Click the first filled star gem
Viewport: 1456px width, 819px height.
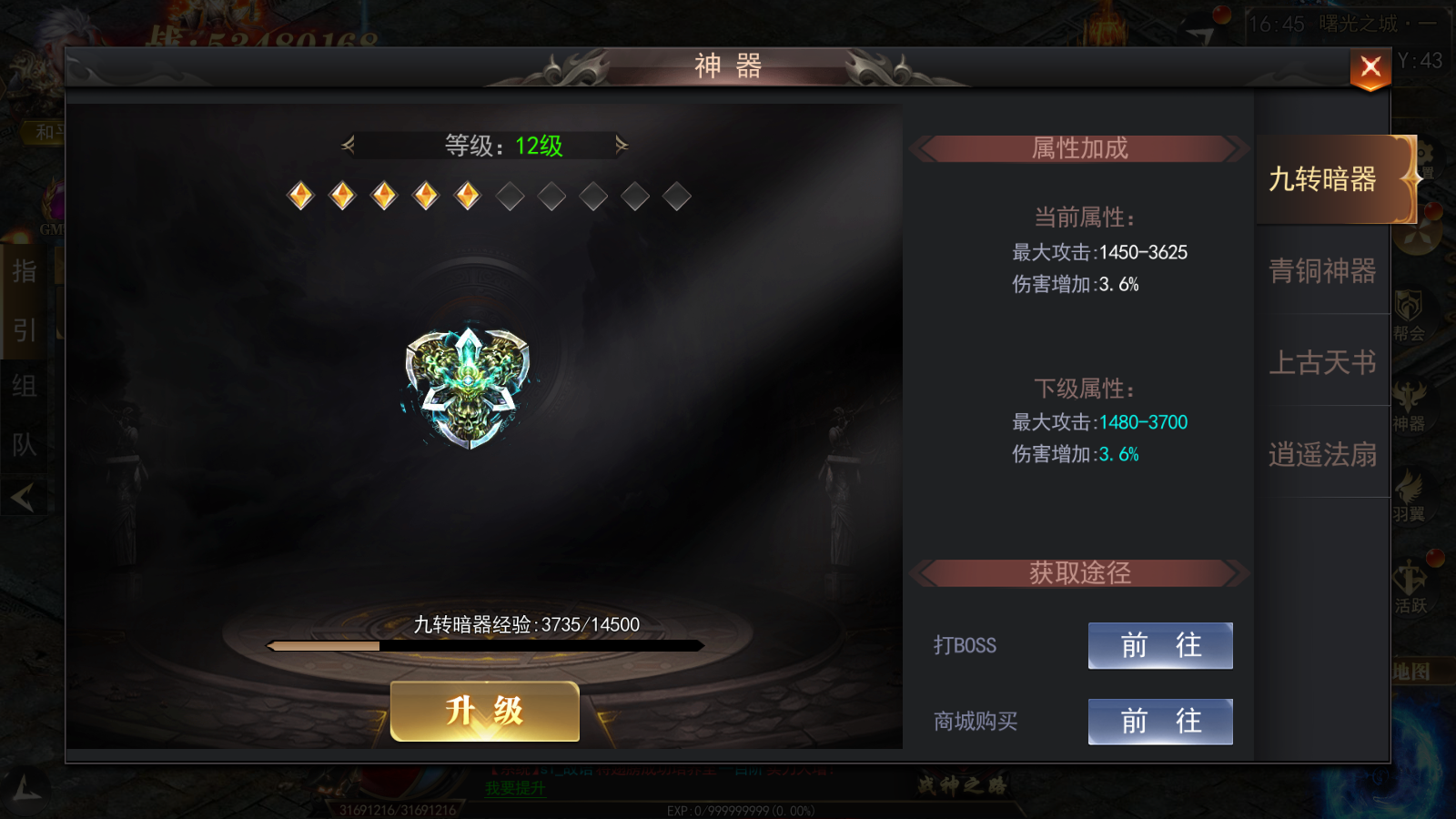[300, 196]
